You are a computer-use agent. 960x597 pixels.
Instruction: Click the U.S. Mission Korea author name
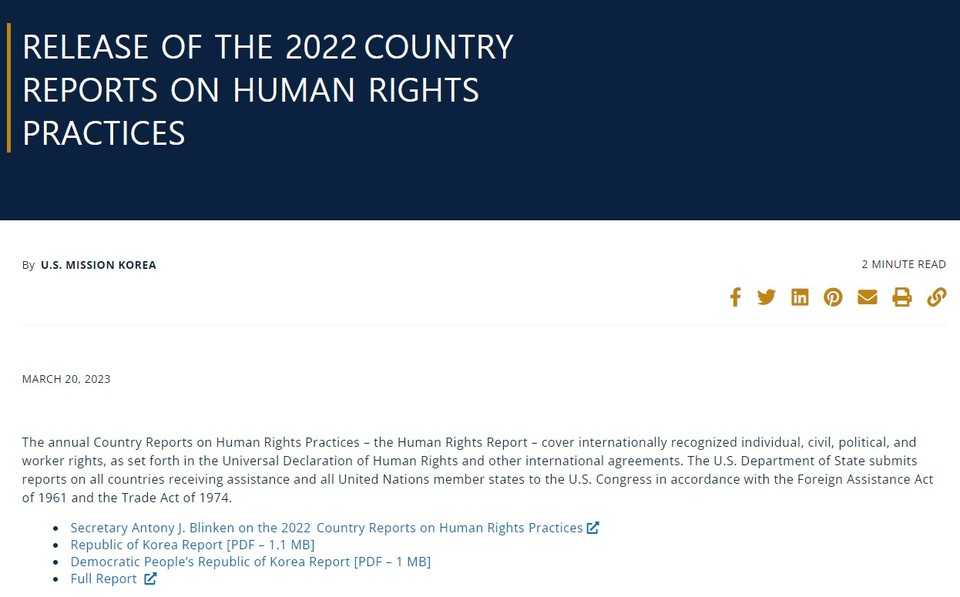98,265
